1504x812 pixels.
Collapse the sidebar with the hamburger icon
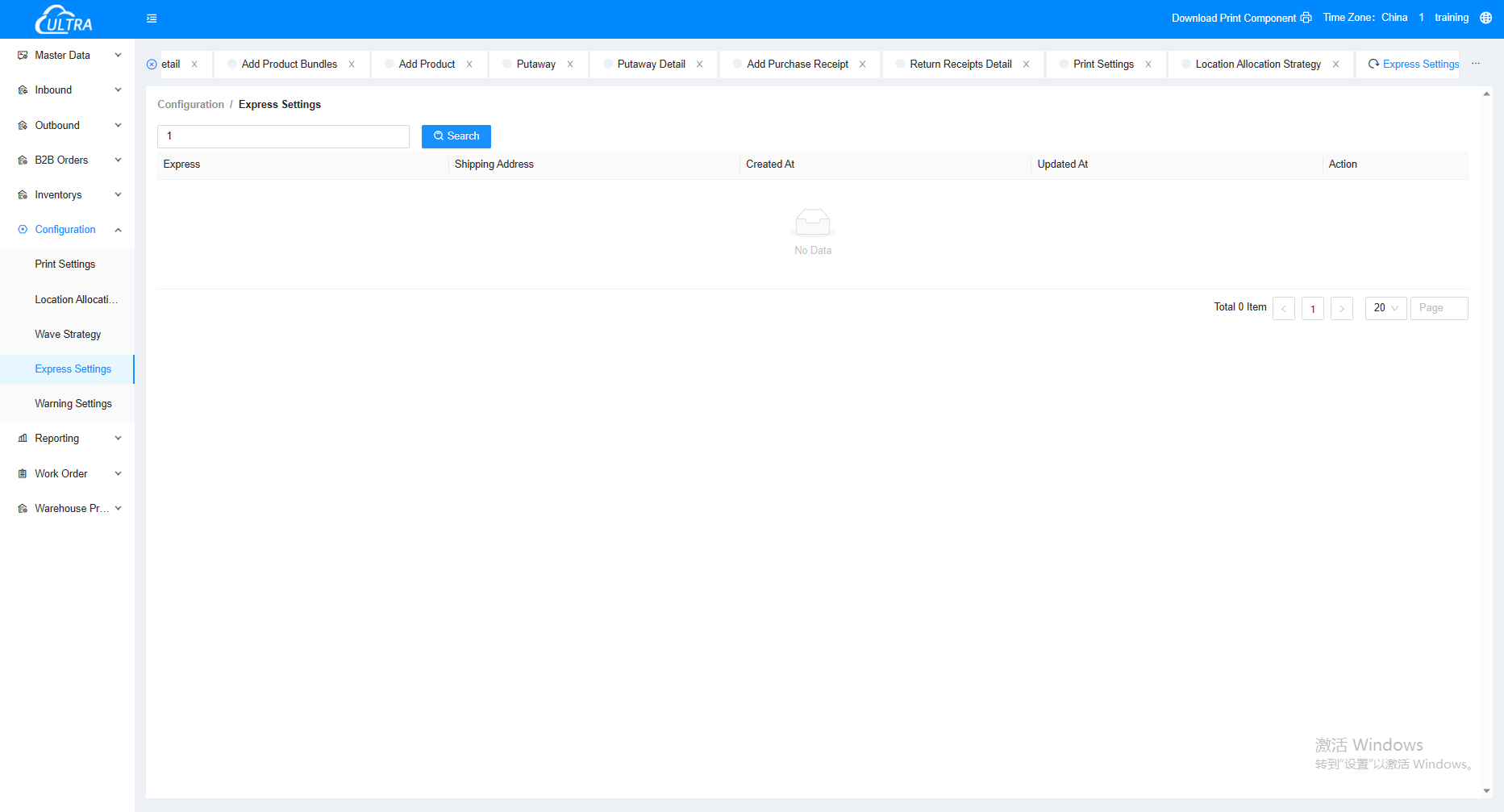(x=152, y=19)
